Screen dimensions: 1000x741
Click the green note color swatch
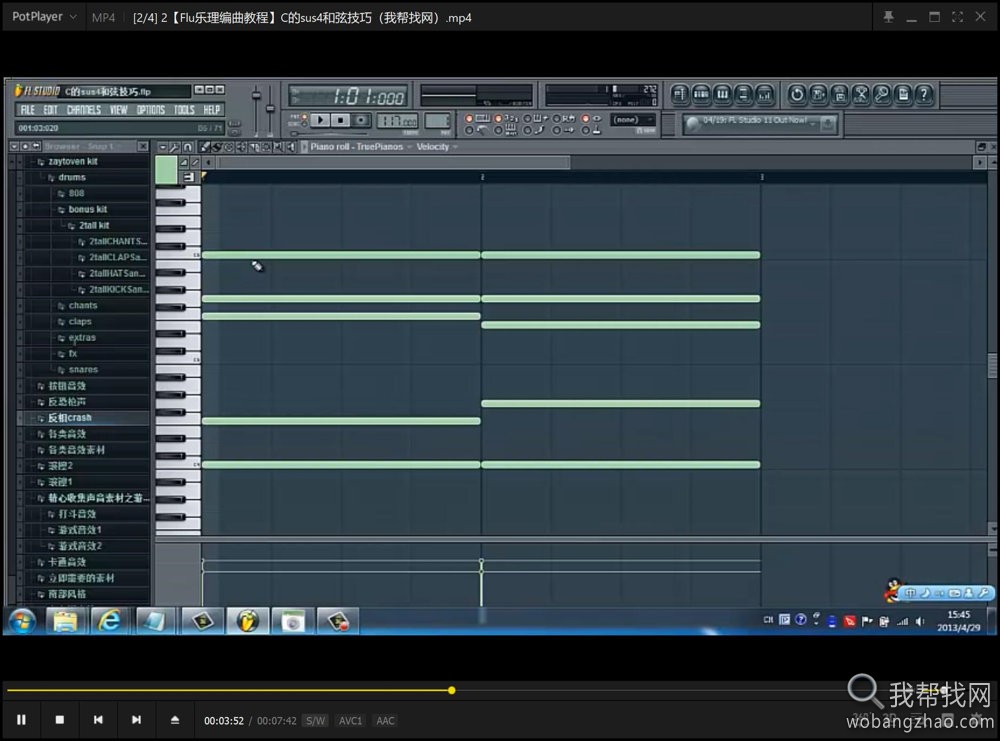(x=166, y=170)
